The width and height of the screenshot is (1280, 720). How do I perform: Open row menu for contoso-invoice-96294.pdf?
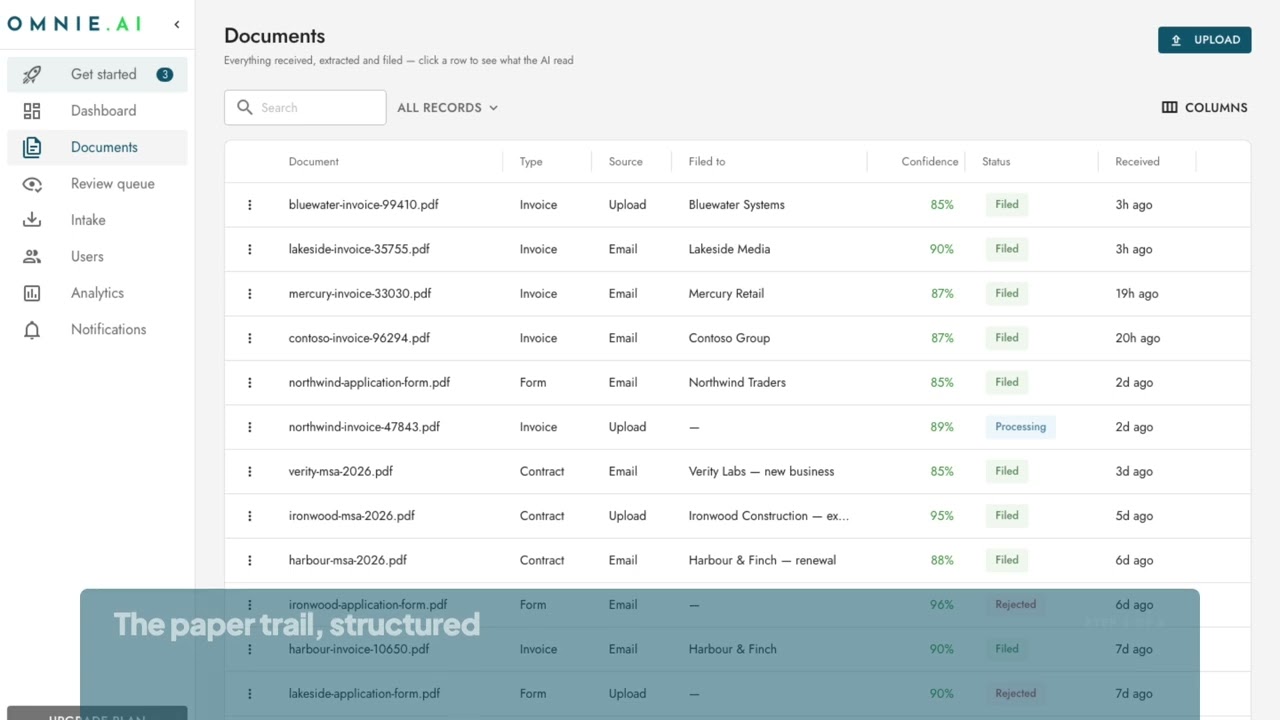[x=250, y=338]
